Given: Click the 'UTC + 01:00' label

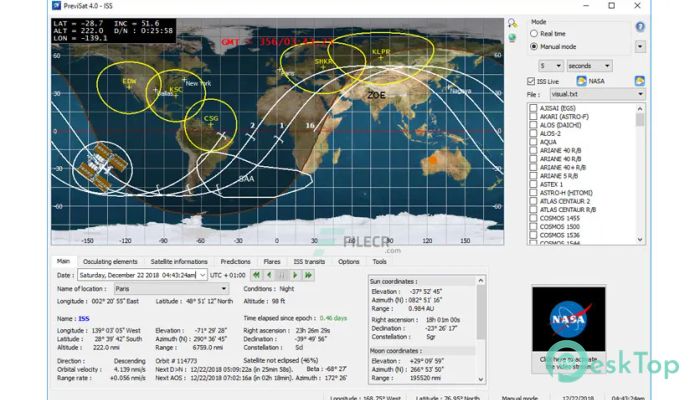Looking at the screenshot, I should (228, 275).
